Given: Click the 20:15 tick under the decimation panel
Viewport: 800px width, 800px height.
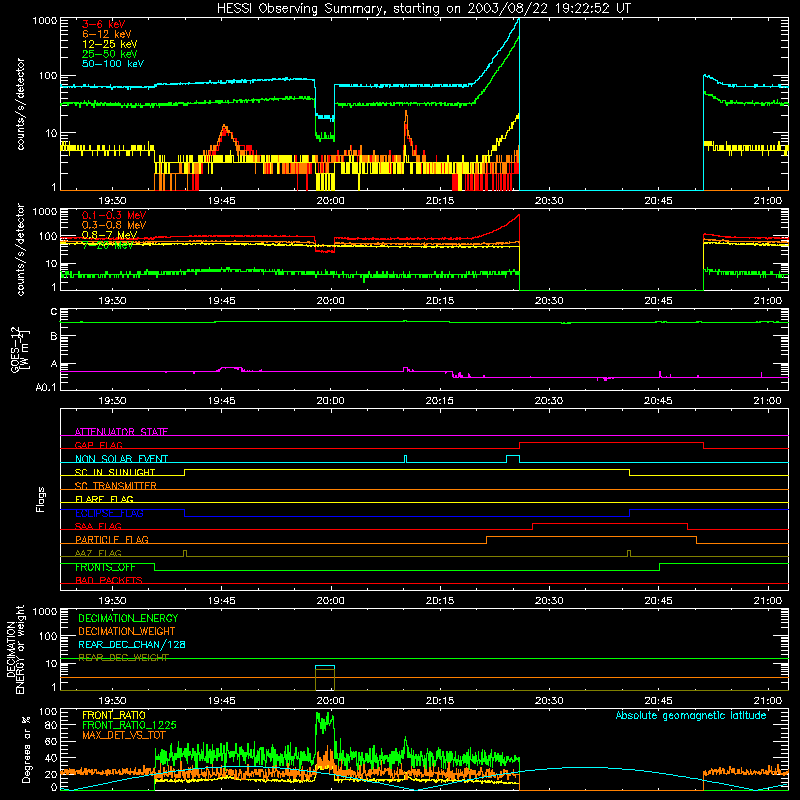Looking at the screenshot, I should (440, 701).
